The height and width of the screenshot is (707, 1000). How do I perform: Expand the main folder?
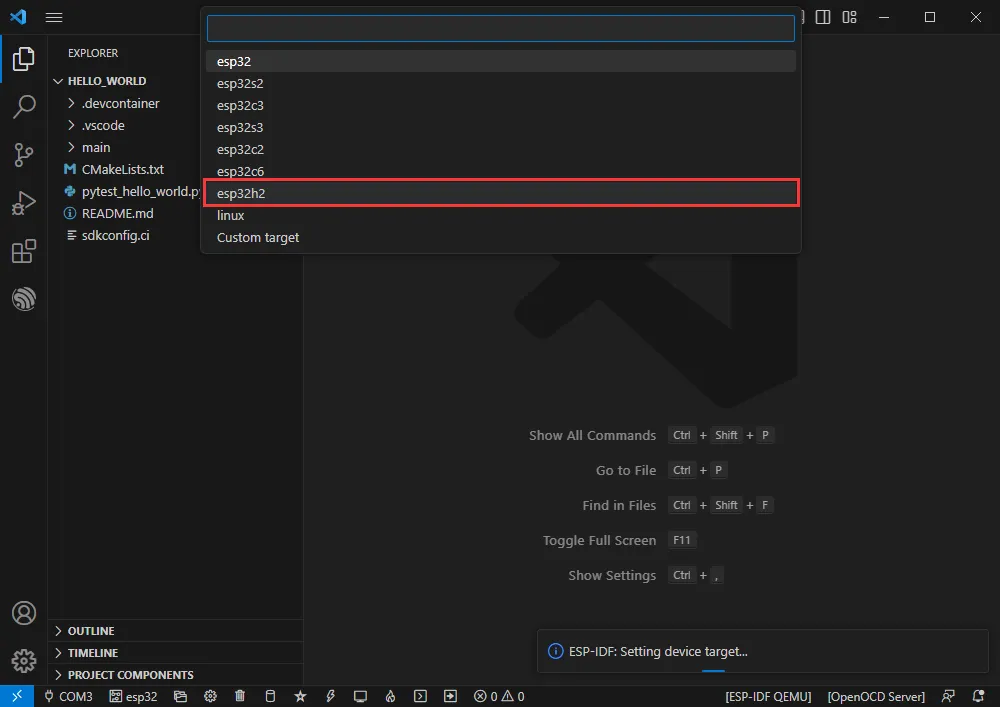(96, 147)
